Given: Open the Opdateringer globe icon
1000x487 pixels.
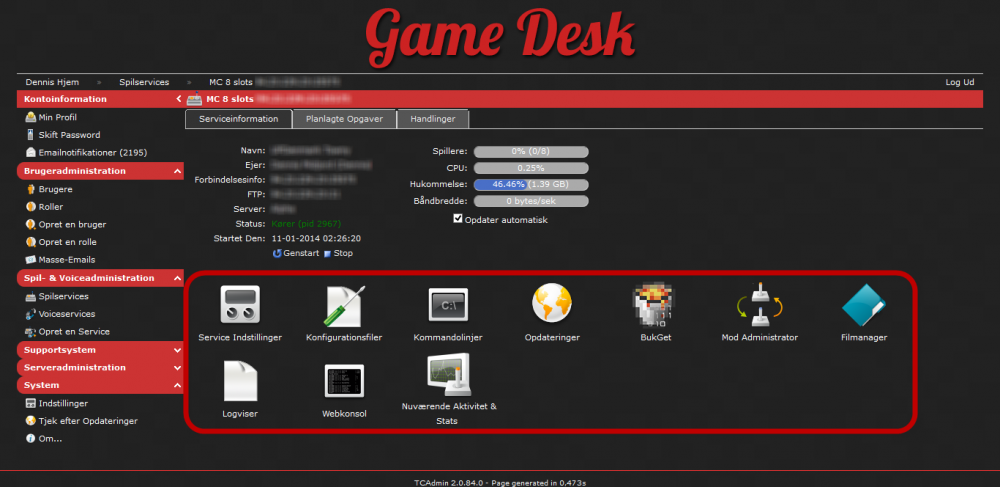Looking at the screenshot, I should 552,305.
